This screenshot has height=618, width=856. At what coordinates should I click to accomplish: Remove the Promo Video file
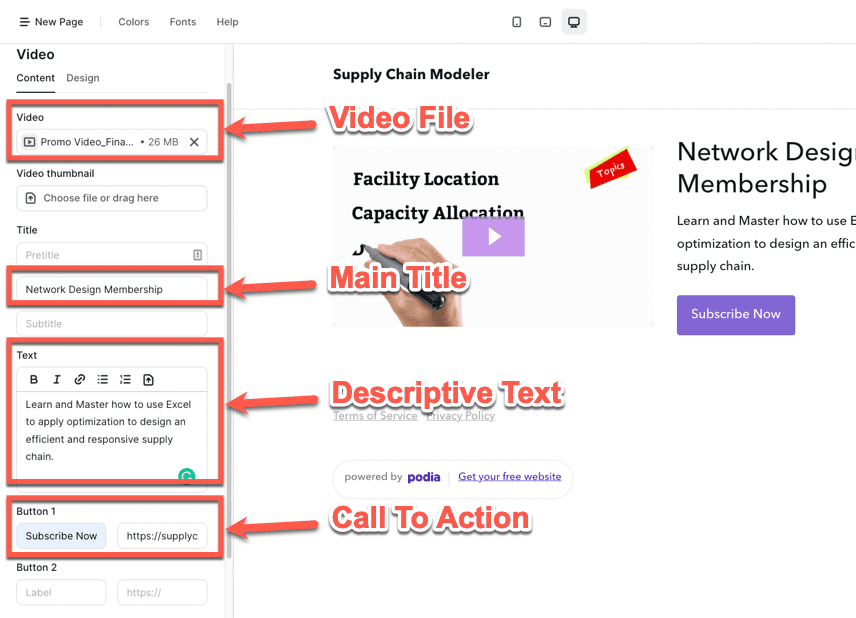(x=194, y=142)
